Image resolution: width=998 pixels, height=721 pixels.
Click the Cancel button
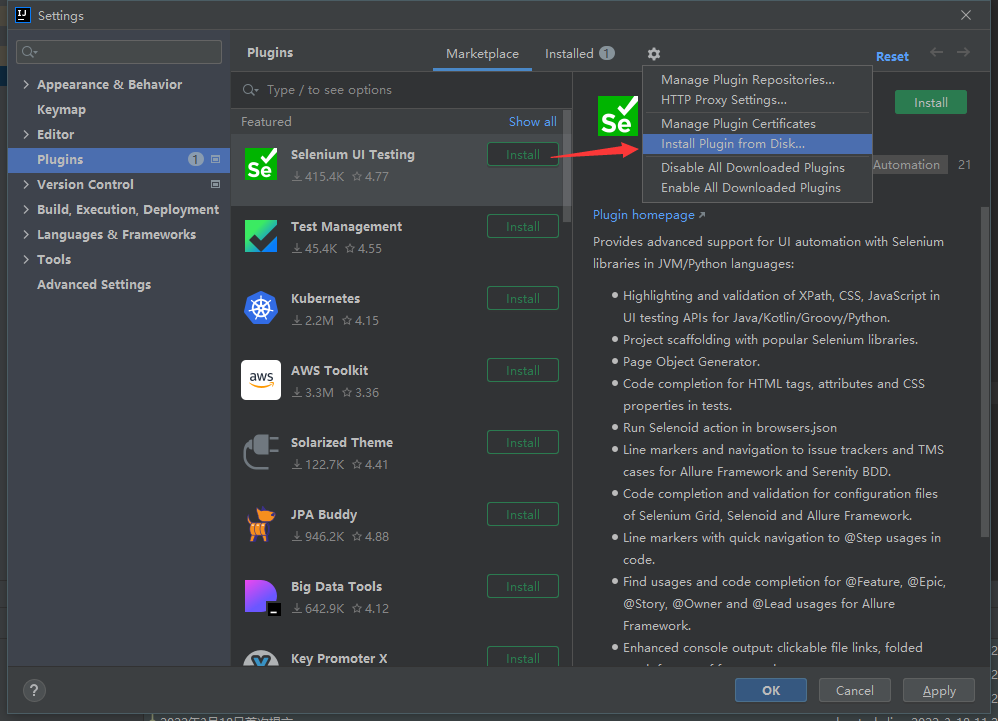854,690
